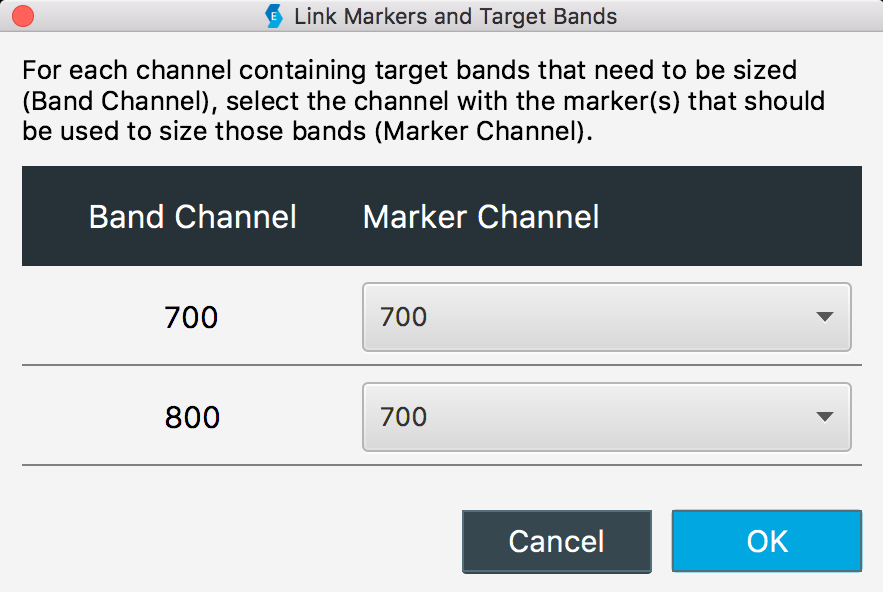Click the 700 band channel label

(x=190, y=317)
